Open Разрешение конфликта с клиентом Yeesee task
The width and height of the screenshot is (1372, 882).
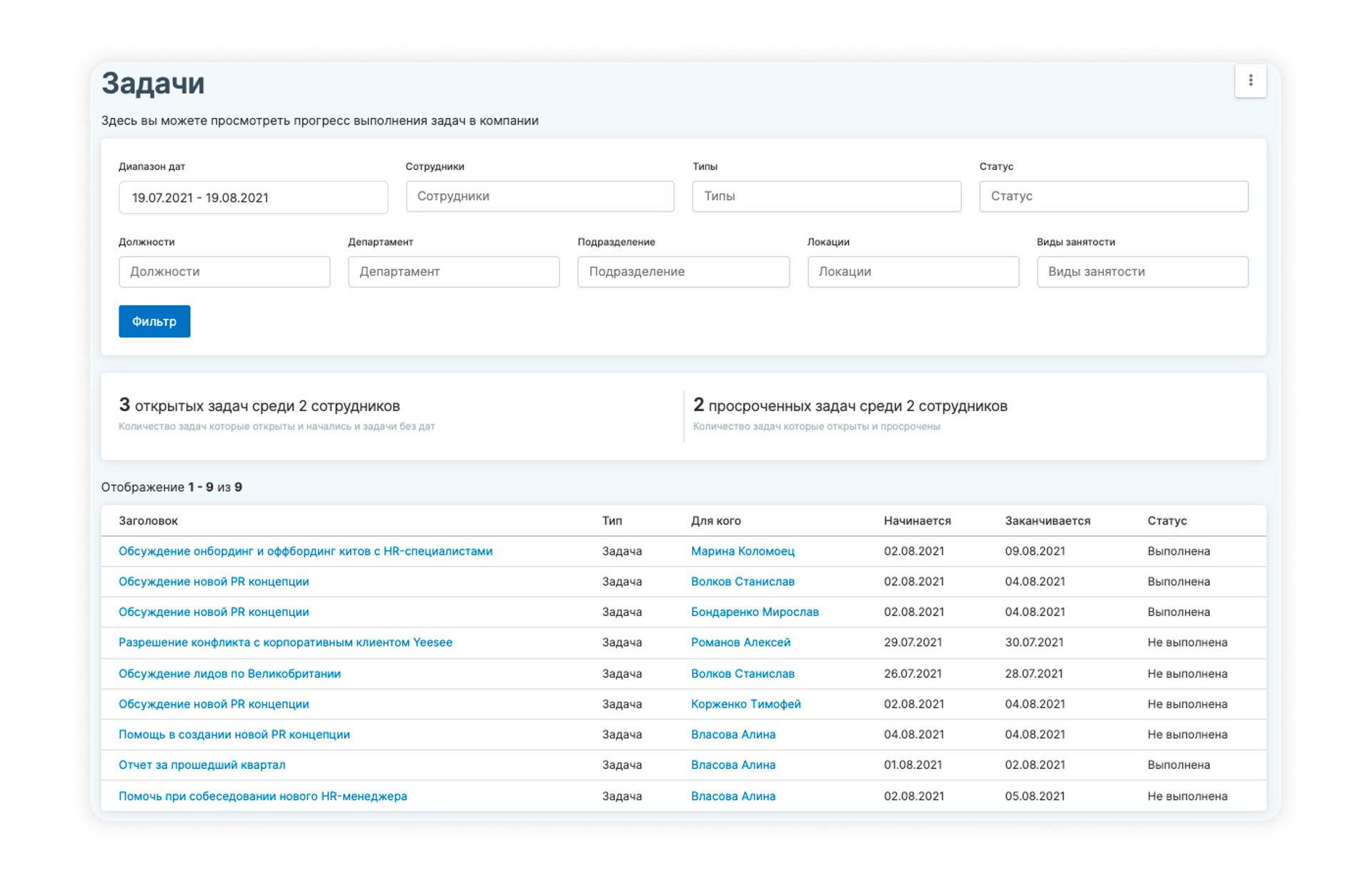pyautogui.click(x=285, y=643)
